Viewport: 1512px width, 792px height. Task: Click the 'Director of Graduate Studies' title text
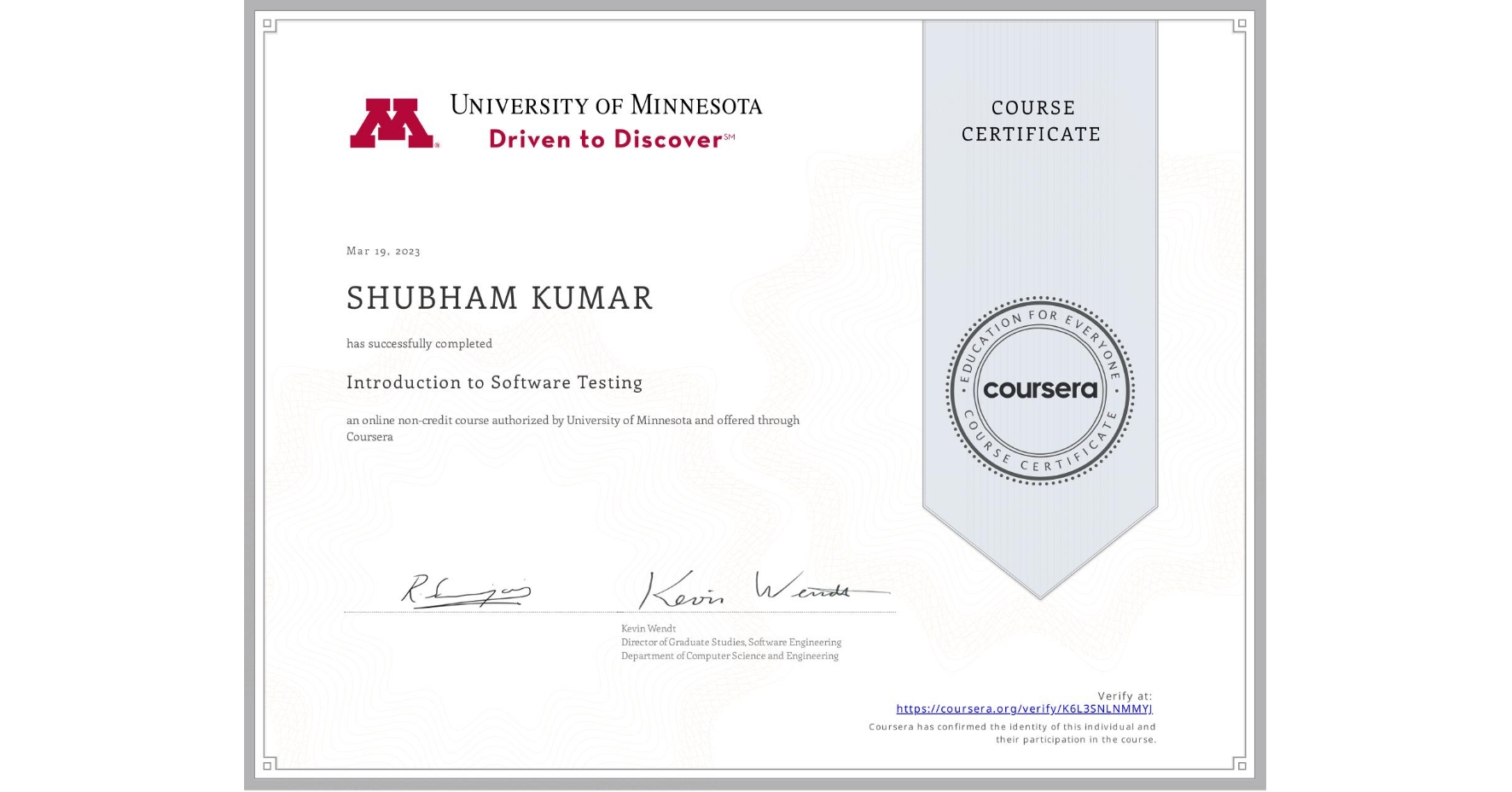pos(730,642)
